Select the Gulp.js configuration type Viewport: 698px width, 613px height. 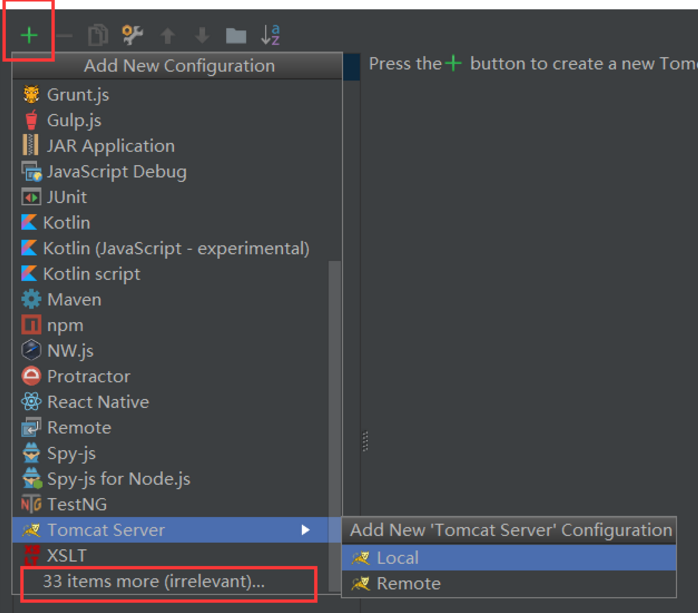tap(177, 121)
